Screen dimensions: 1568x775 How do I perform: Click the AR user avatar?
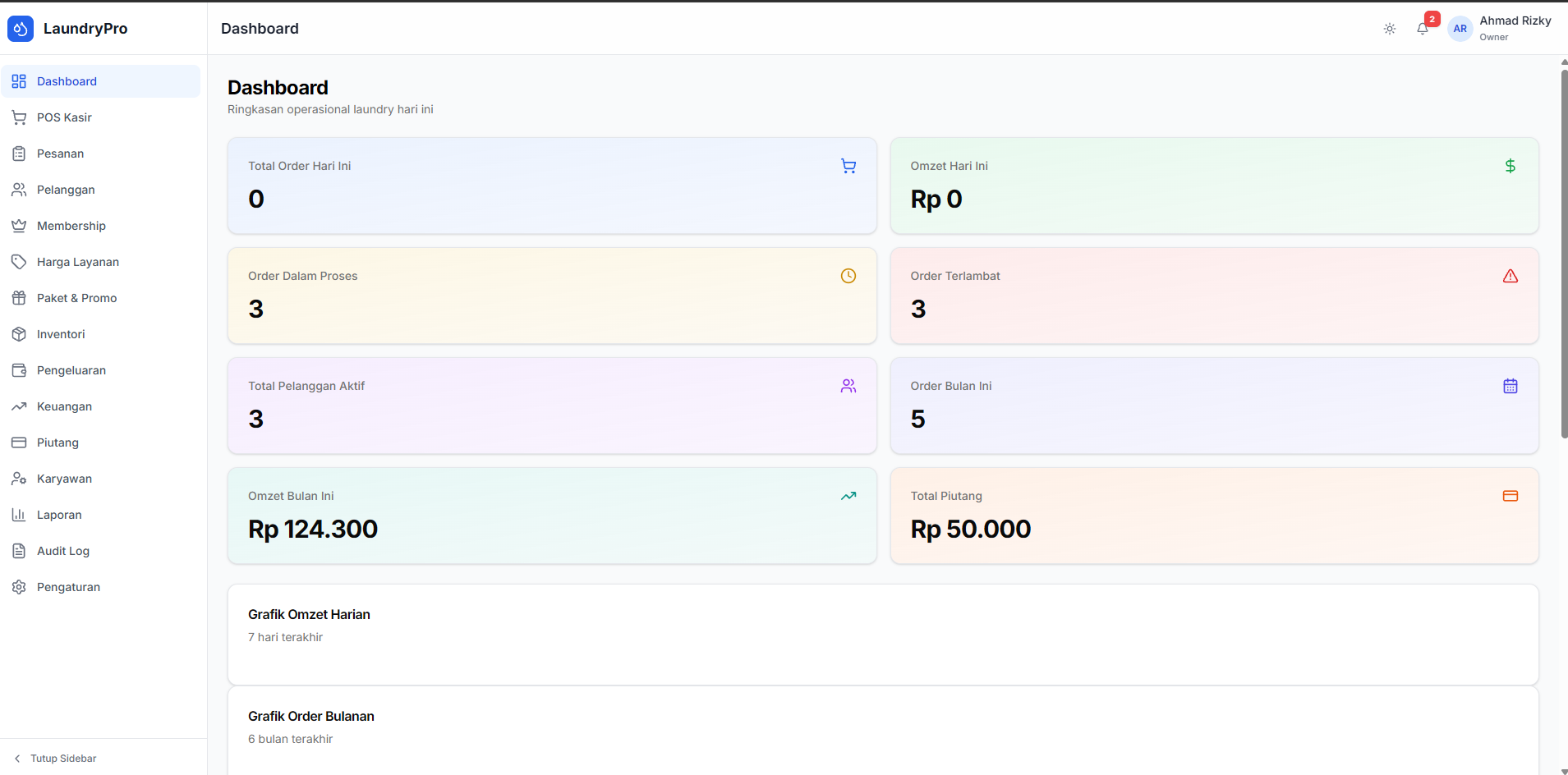click(1460, 29)
